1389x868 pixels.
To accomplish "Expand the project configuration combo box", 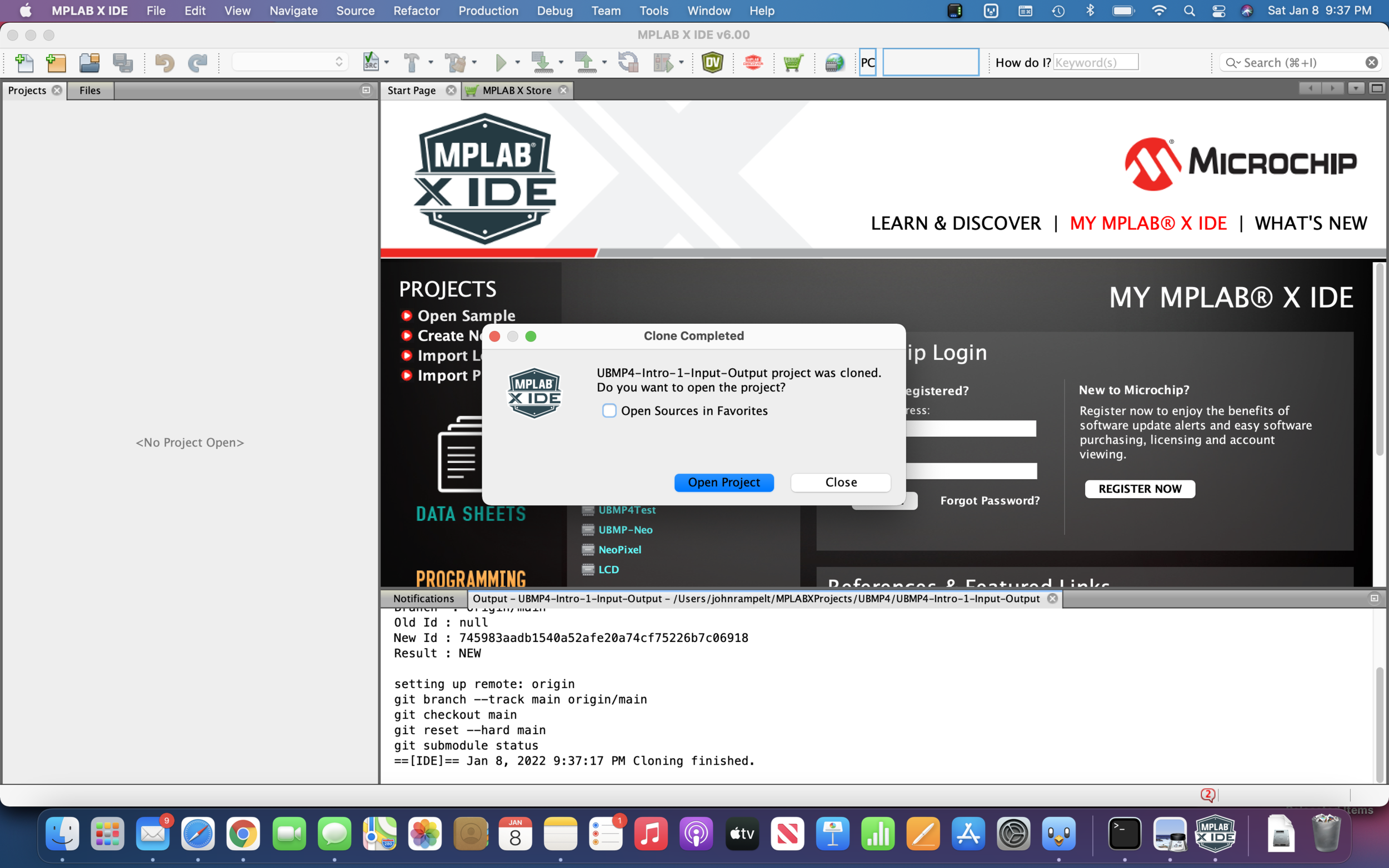I will pos(339,61).
